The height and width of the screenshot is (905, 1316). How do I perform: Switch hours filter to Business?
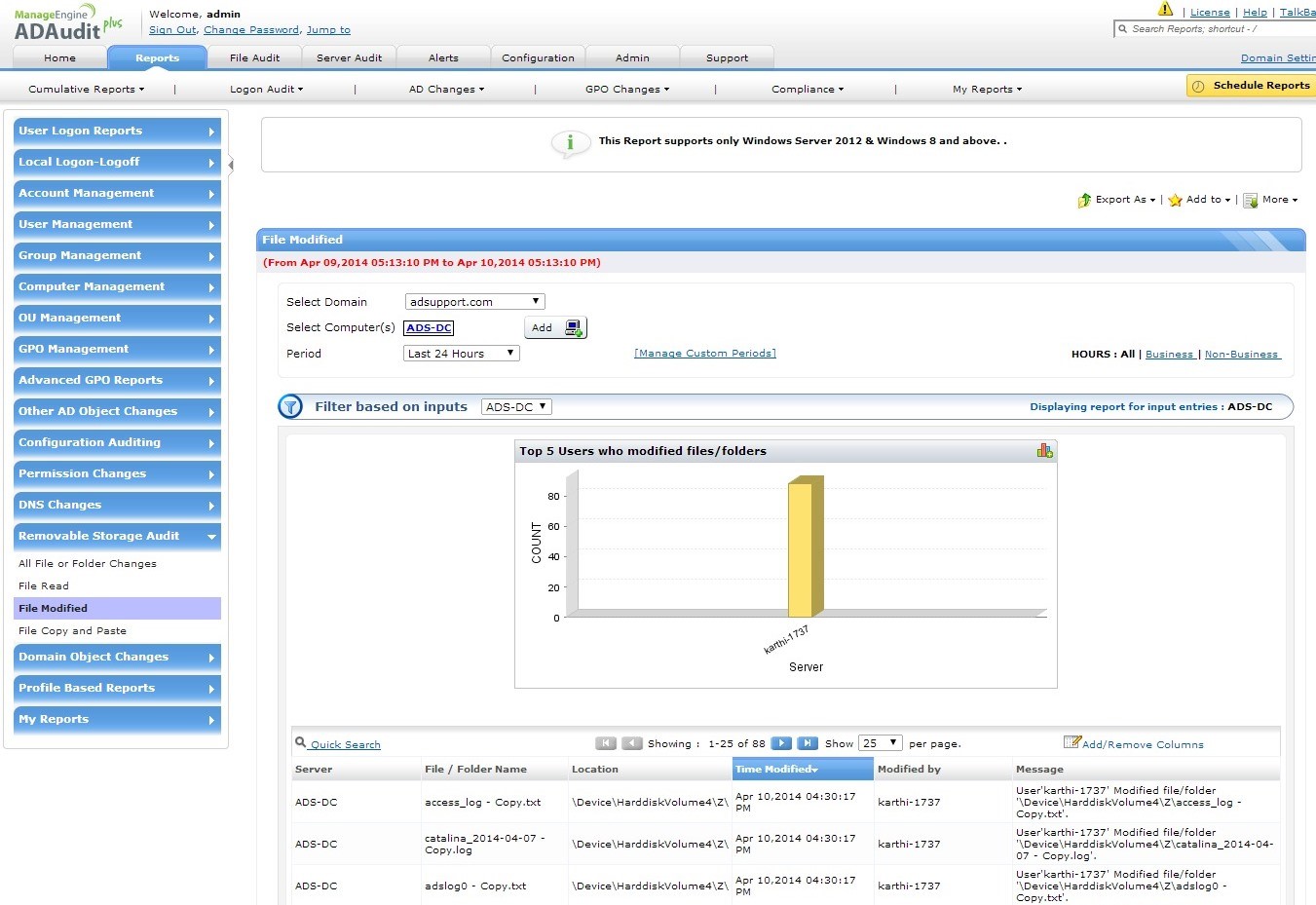pyautogui.click(x=1169, y=355)
